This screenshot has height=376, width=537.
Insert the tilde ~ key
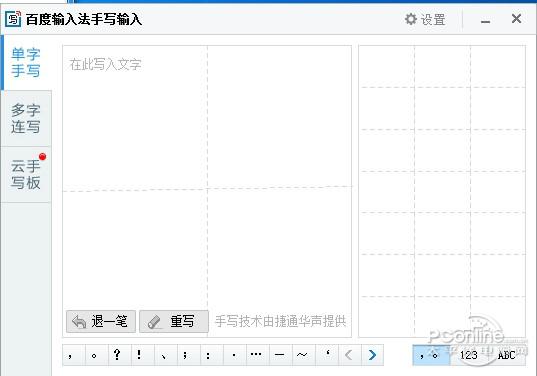304,355
